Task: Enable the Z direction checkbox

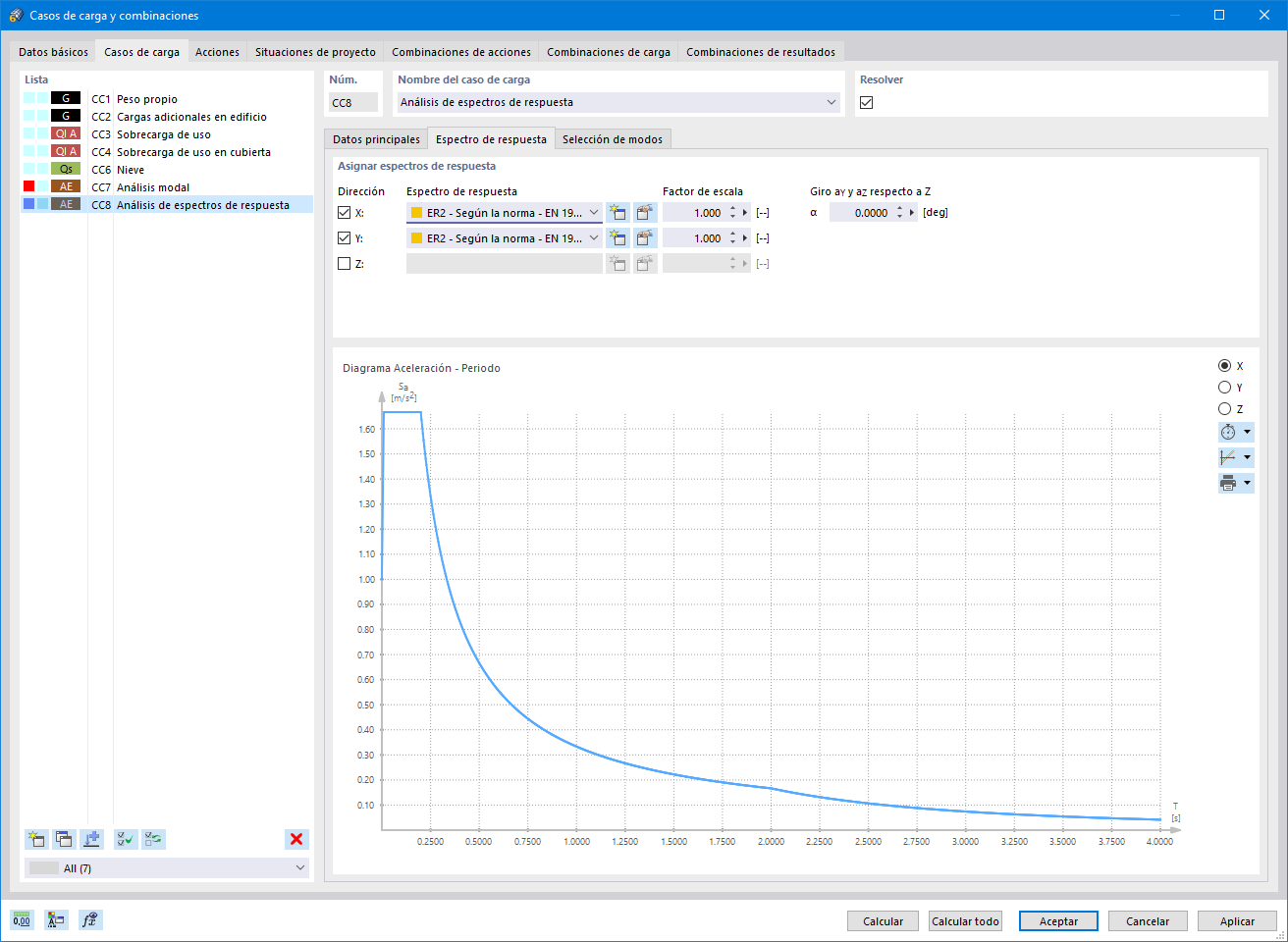Action: pyautogui.click(x=344, y=263)
